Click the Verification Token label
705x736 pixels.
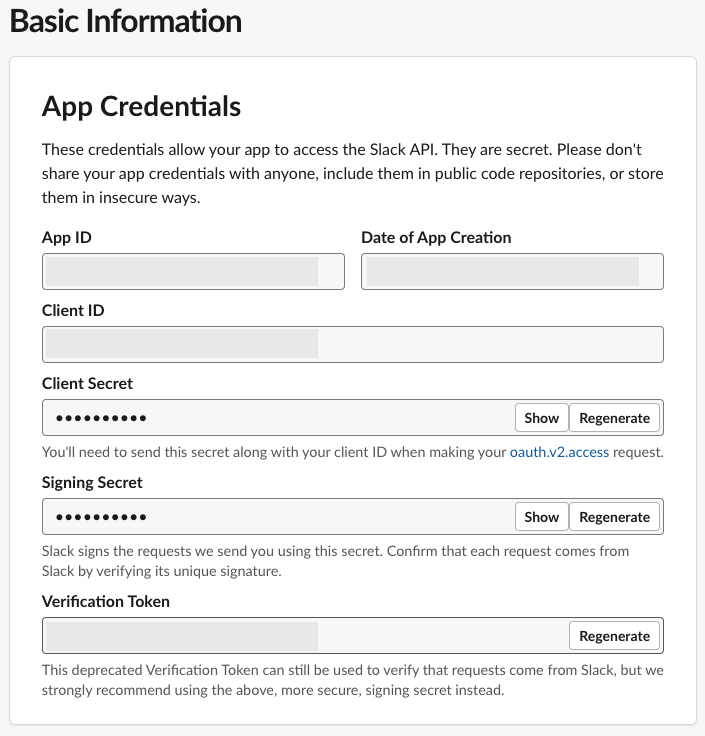coord(106,601)
